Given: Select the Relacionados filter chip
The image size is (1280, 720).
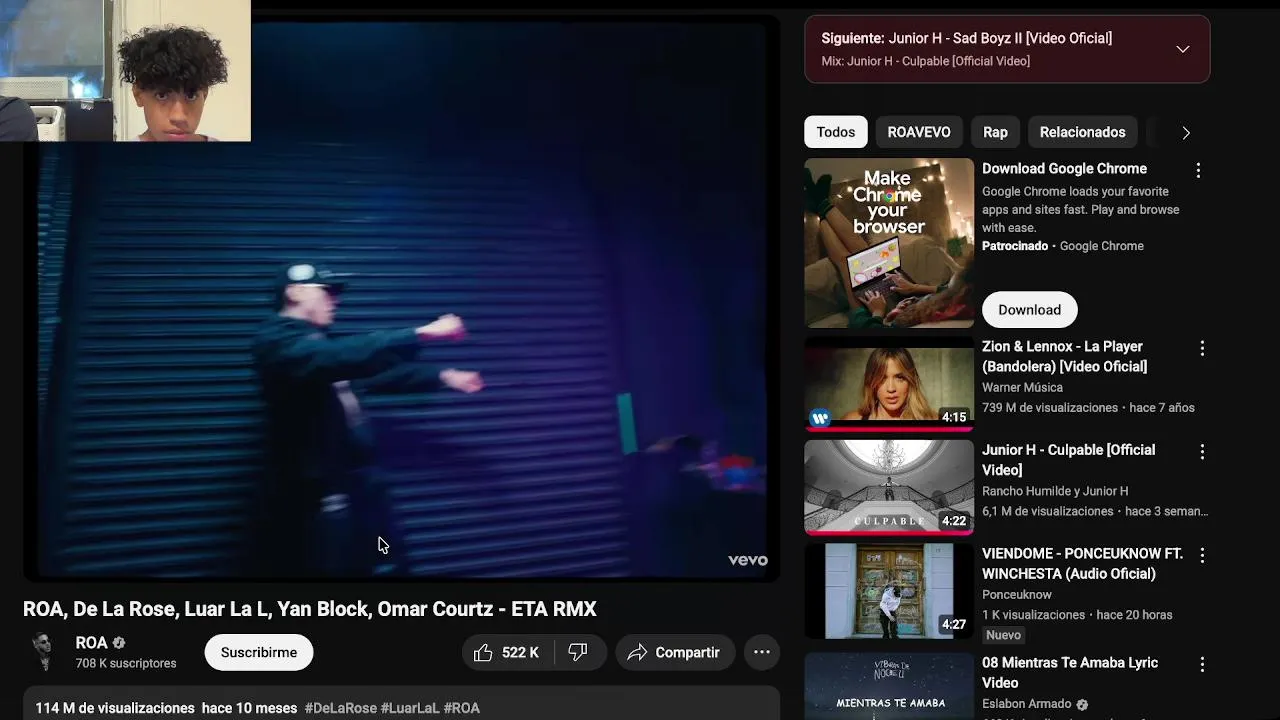Looking at the screenshot, I should (x=1082, y=132).
